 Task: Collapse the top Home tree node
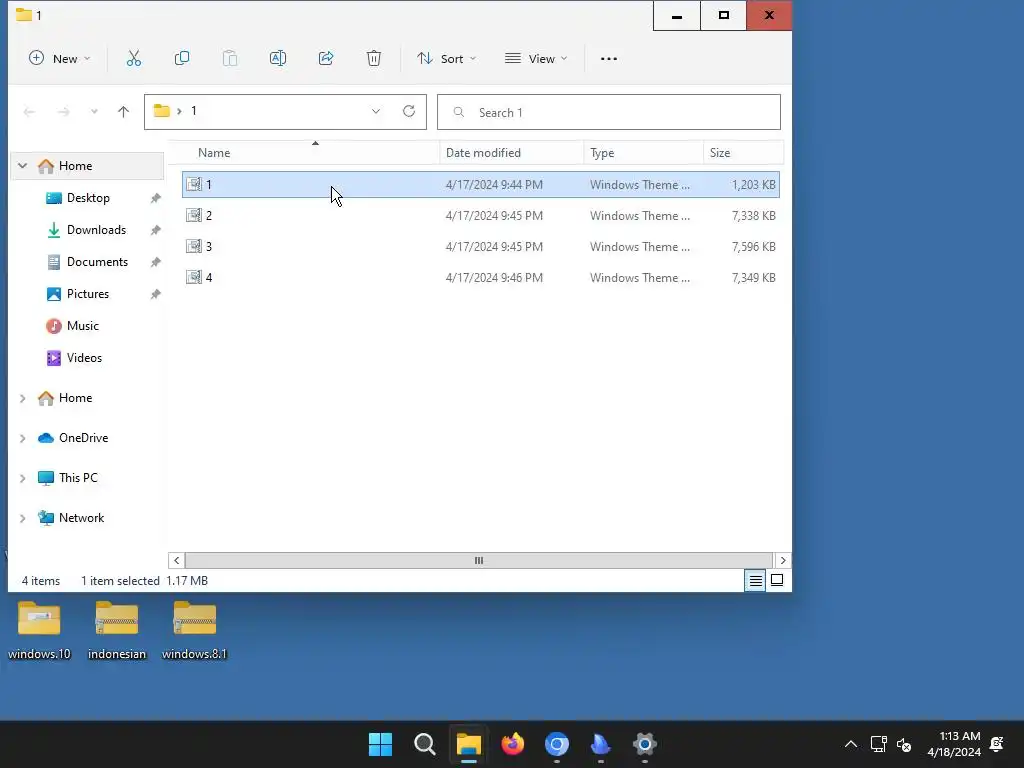point(22,166)
